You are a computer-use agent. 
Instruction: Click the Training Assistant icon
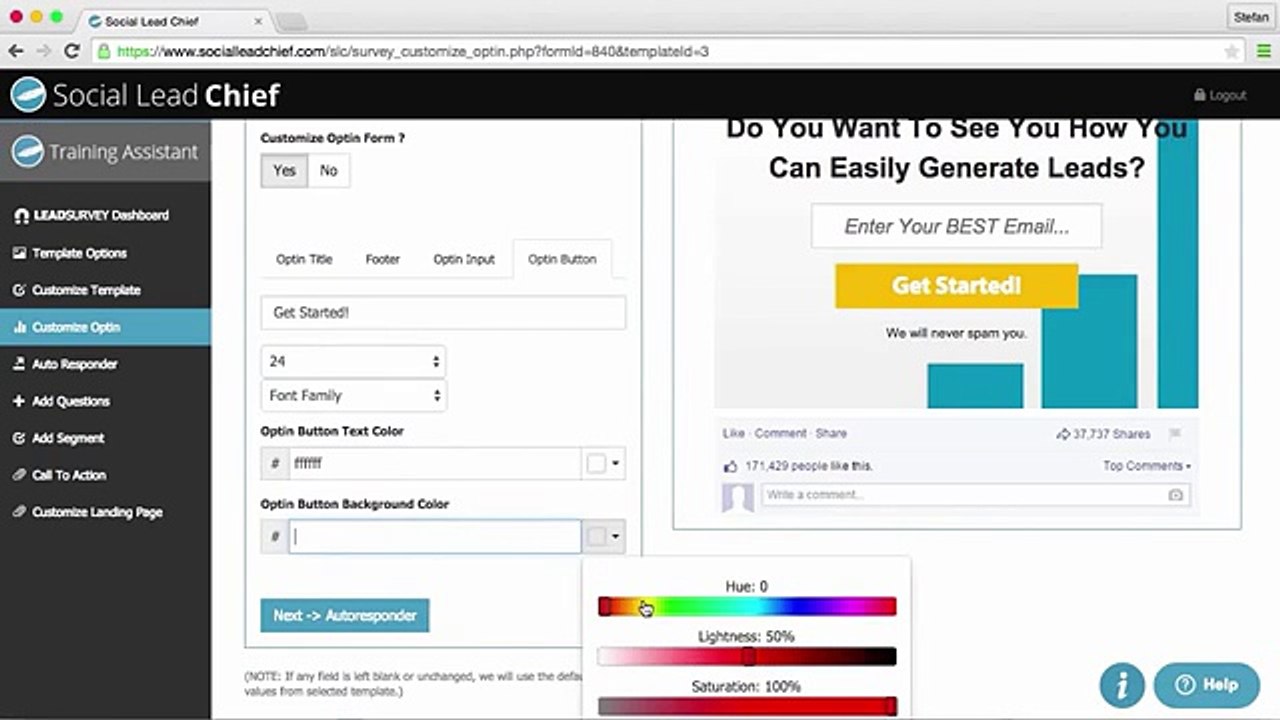[28, 152]
